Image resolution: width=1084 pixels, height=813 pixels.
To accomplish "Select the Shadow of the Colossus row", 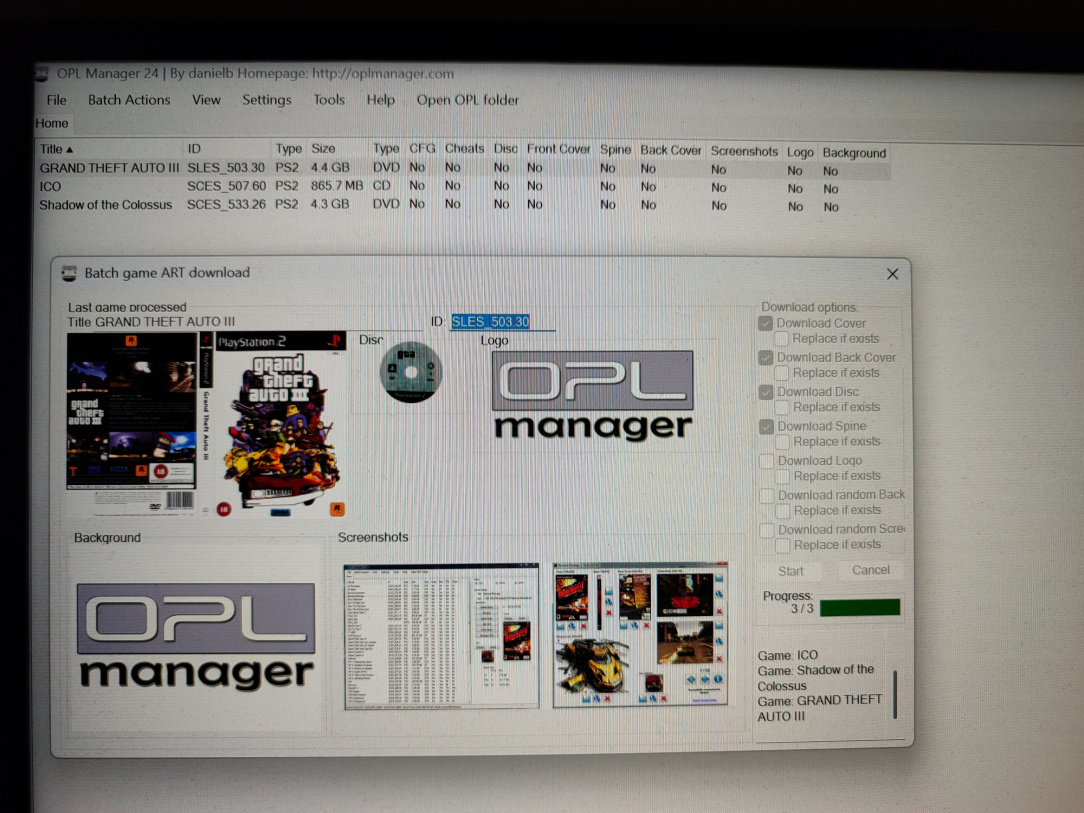I will pyautogui.click(x=462, y=205).
